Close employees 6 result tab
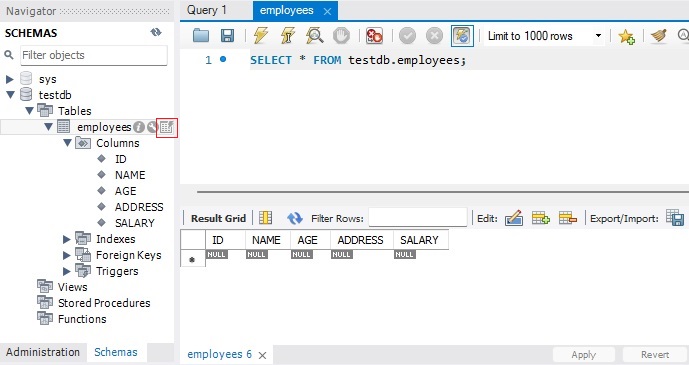The image size is (689, 365). point(262,355)
